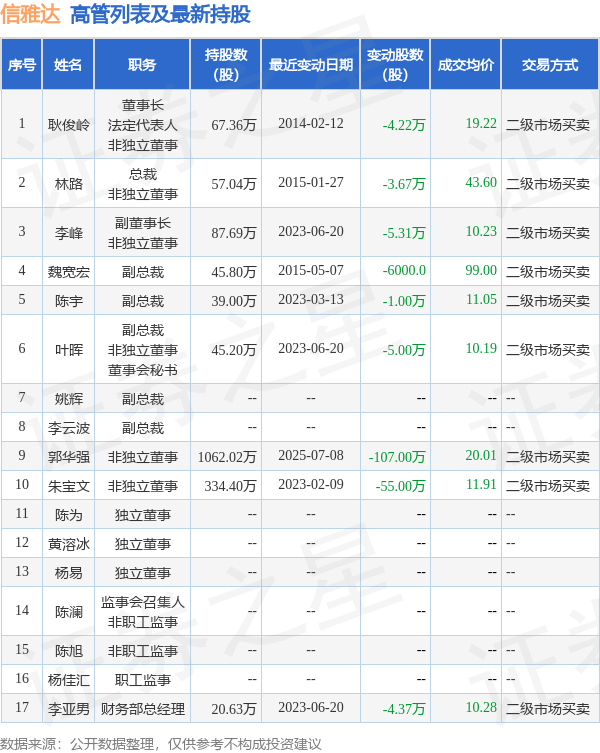Select the name 黄溶冰
This screenshot has height=753, width=600.
click(x=69, y=544)
